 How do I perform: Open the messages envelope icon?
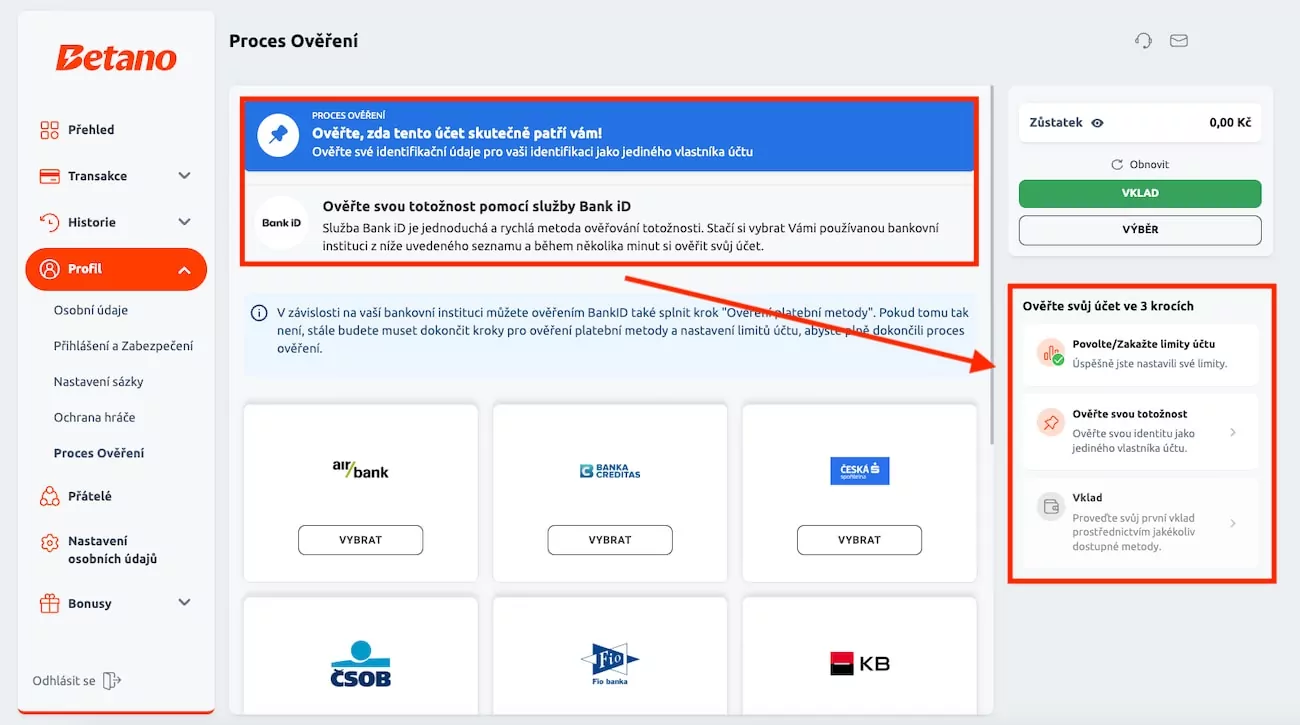point(1179,41)
